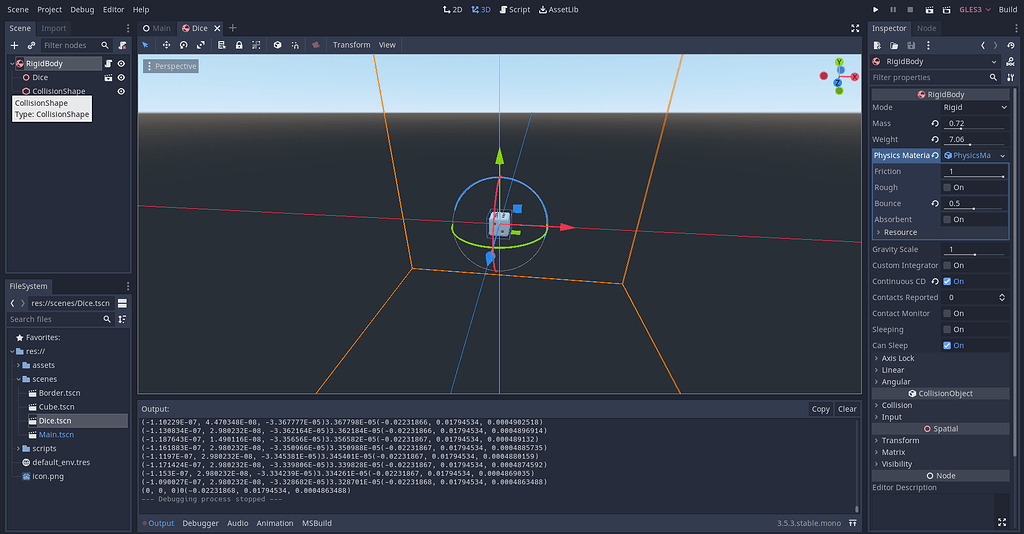This screenshot has height=534, width=1024.
Task: Open GLES3 renderer dropdown
Action: click(x=975, y=10)
